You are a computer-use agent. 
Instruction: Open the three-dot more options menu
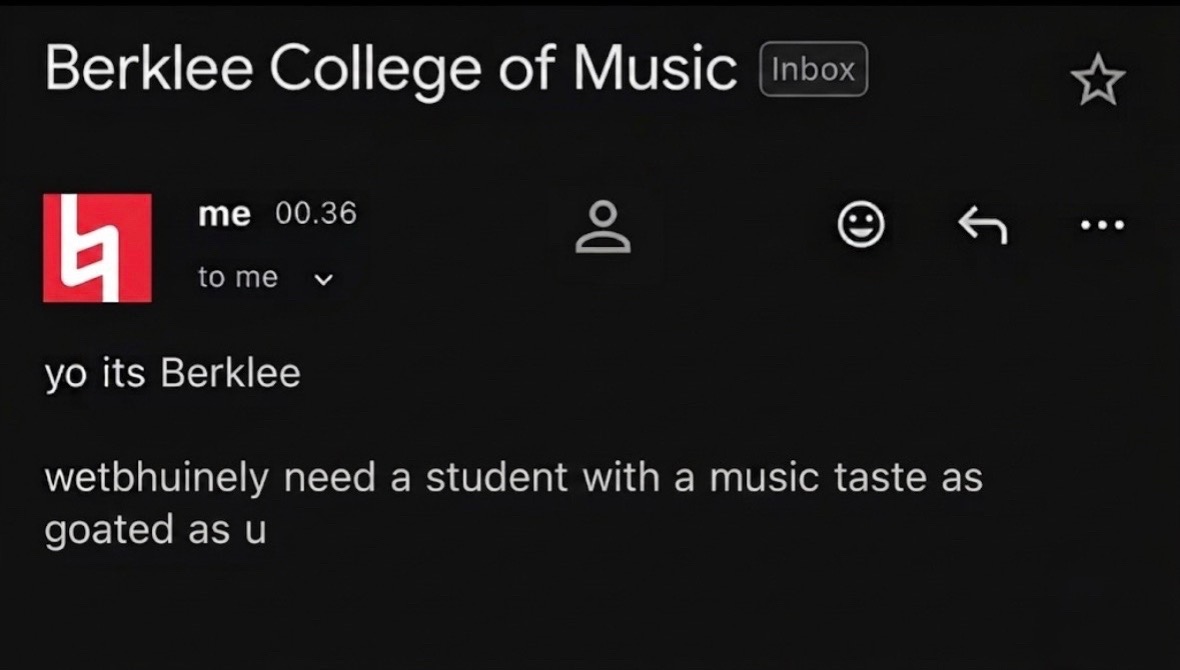tap(1102, 224)
